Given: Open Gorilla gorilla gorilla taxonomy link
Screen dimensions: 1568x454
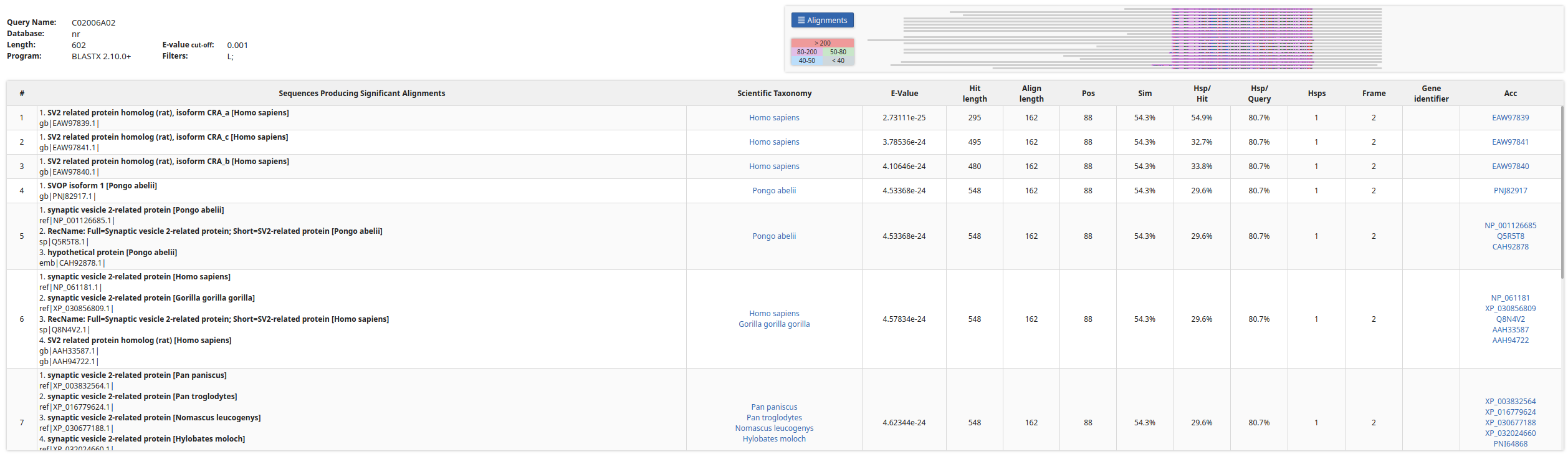Looking at the screenshot, I should click(773, 324).
